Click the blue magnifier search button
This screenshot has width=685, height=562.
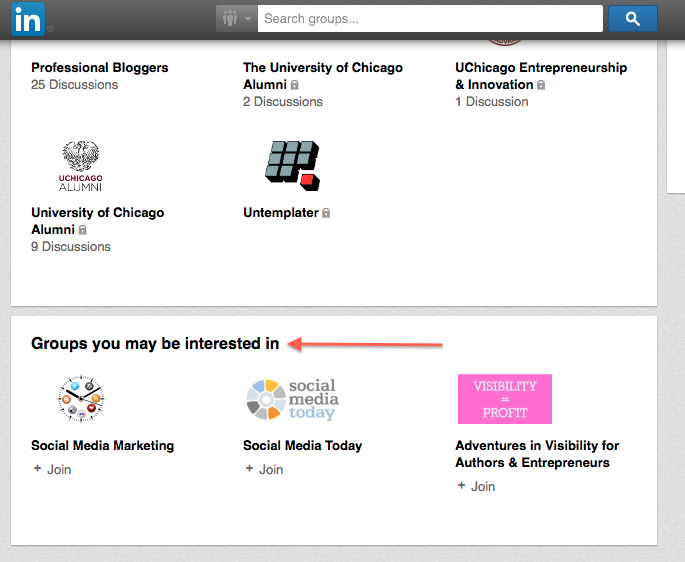tap(633, 19)
